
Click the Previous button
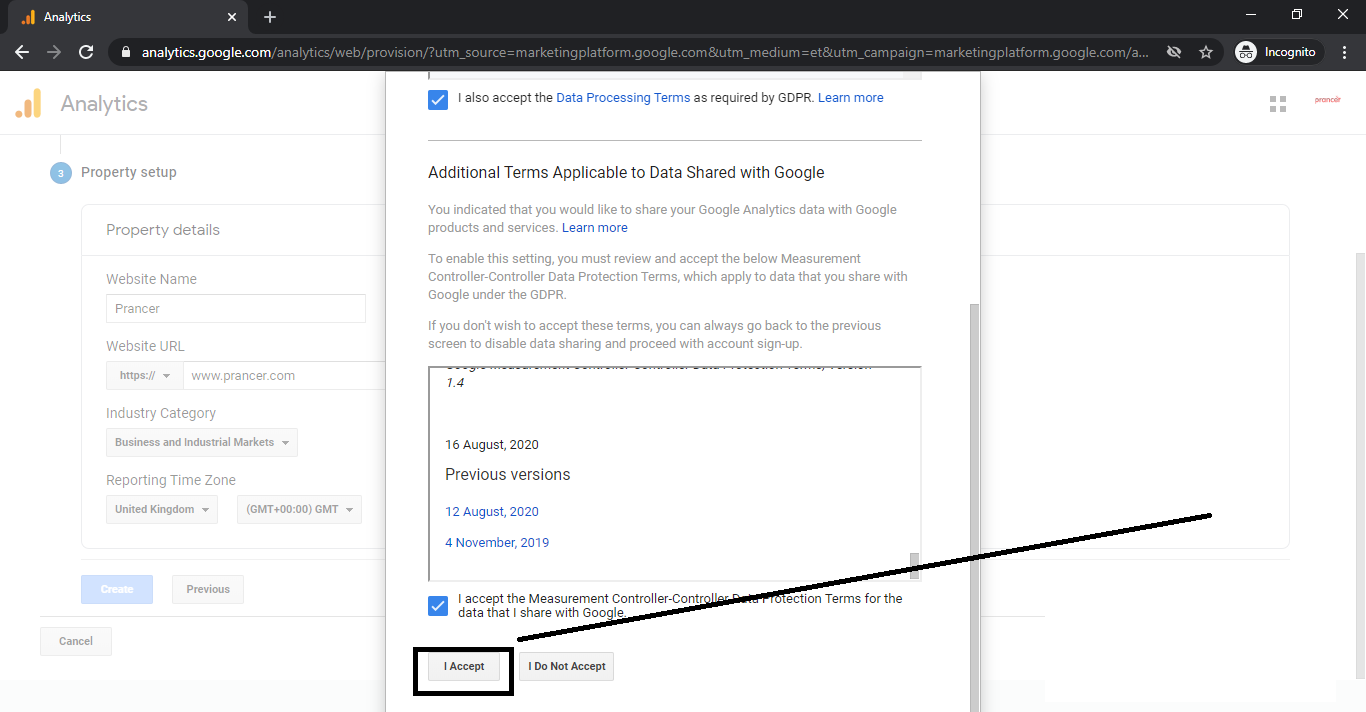point(208,589)
